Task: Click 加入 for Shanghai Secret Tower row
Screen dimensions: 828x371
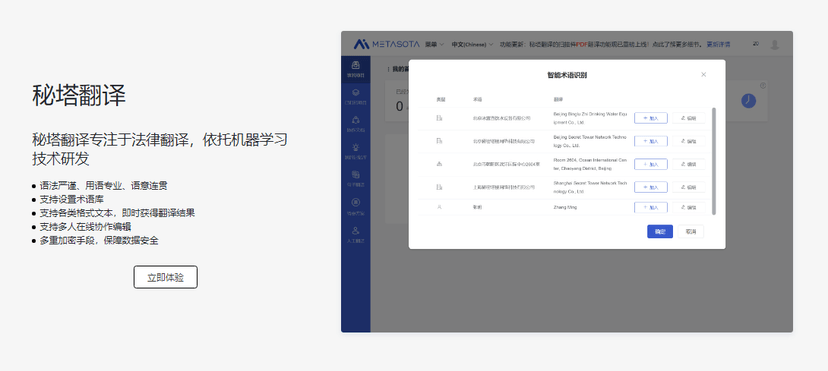Action: tap(651, 187)
